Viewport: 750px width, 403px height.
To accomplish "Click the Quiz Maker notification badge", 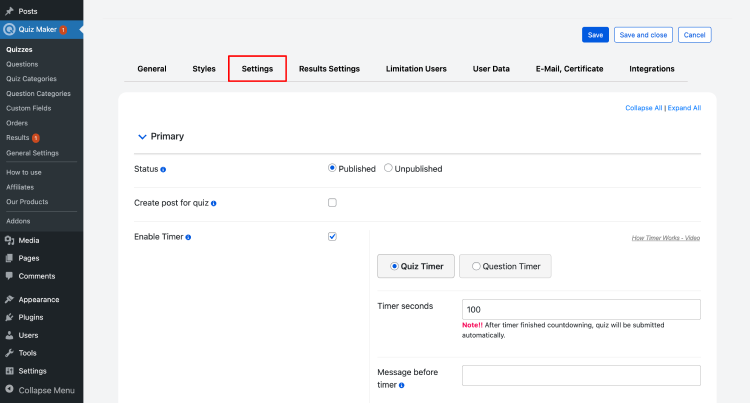I will point(63,30).
